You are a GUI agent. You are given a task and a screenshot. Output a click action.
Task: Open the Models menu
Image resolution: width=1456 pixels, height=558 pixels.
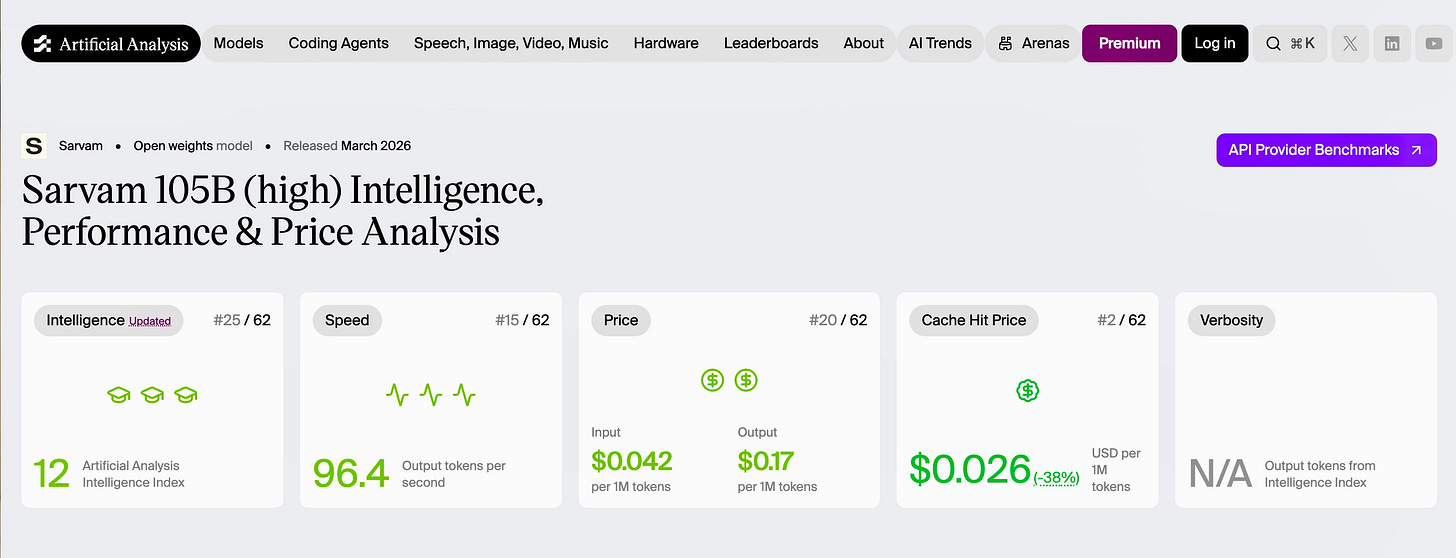[x=239, y=43]
